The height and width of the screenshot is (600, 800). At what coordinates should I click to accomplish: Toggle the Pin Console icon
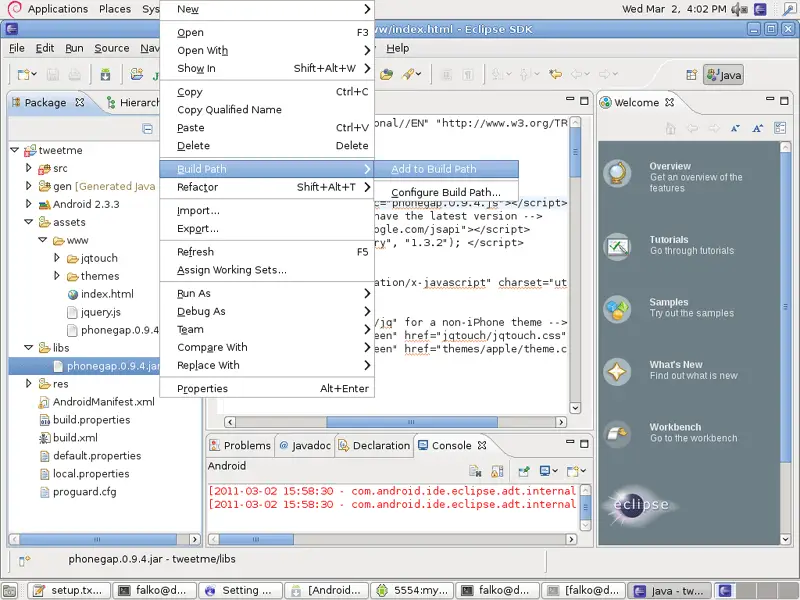pos(524,471)
